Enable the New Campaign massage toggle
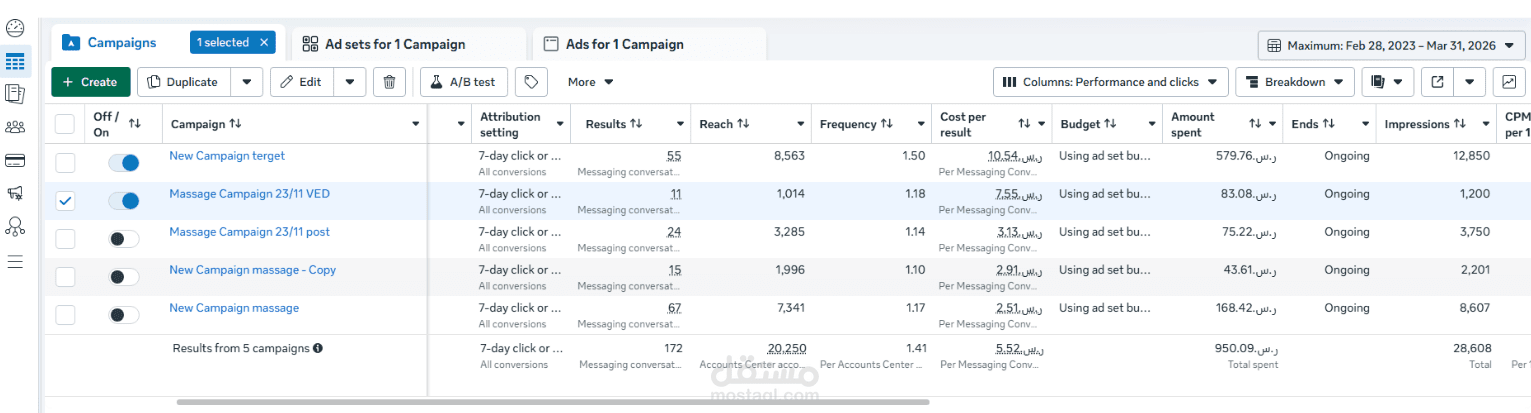The image size is (1531, 413). coord(124,315)
